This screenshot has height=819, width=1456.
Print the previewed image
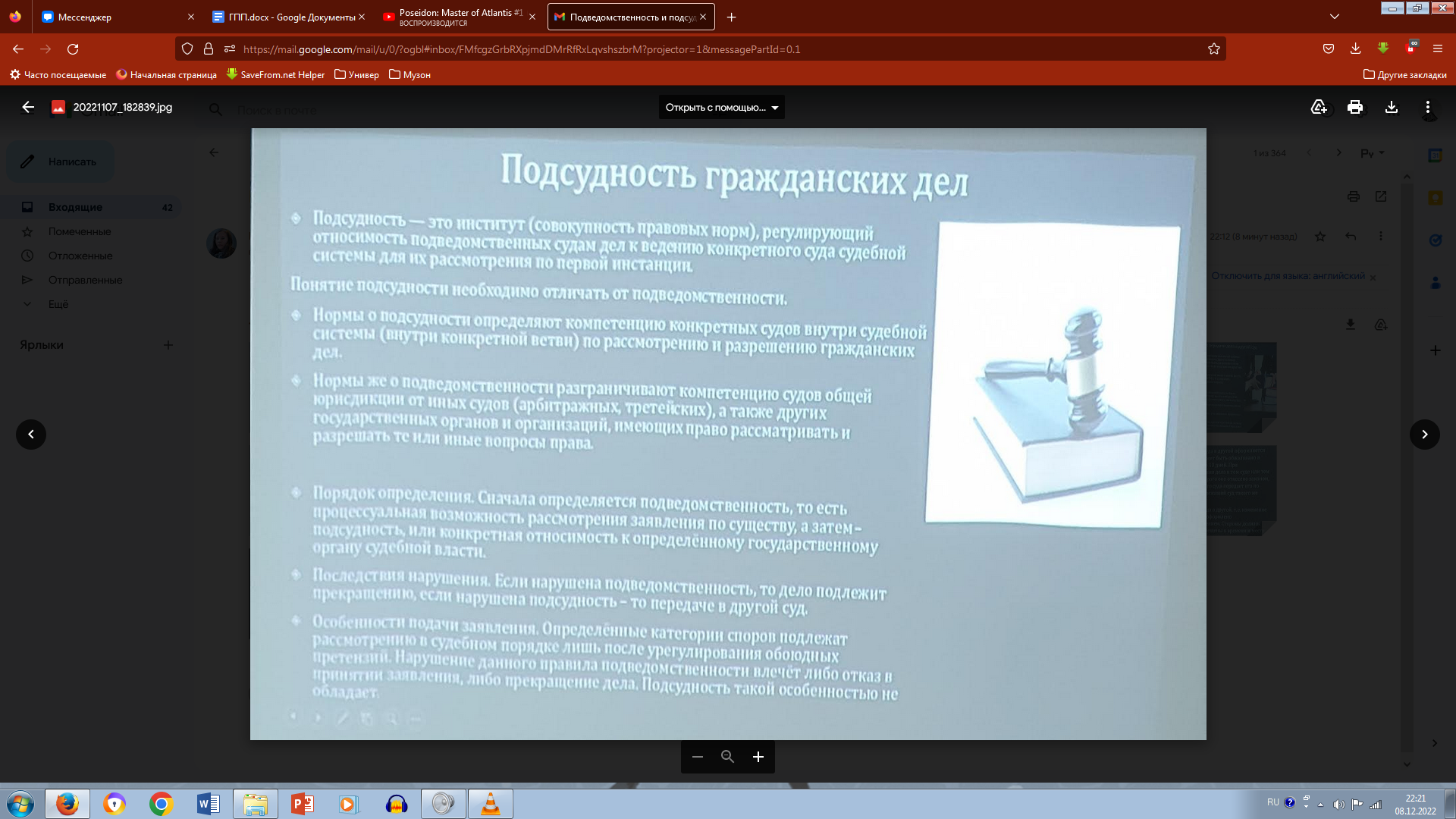pyautogui.click(x=1355, y=107)
